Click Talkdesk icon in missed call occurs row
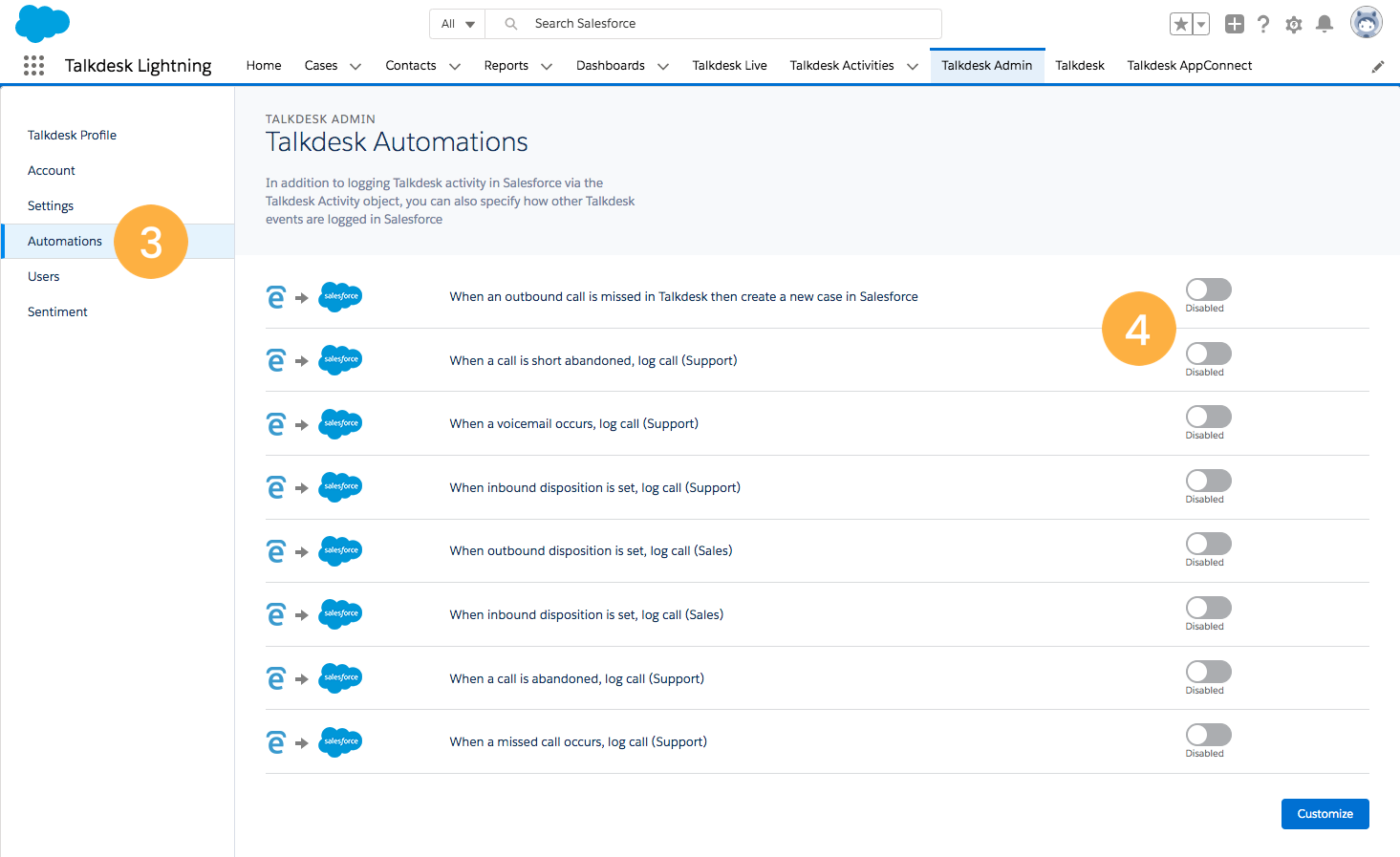 click(x=276, y=742)
